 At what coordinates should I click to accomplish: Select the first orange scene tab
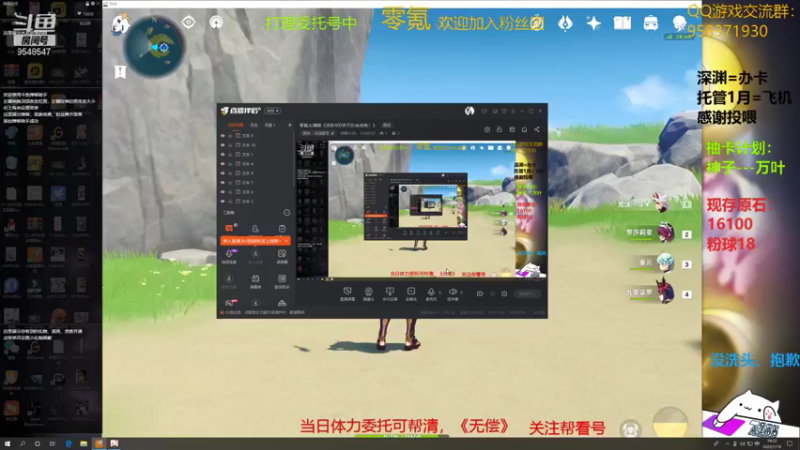coord(236,125)
